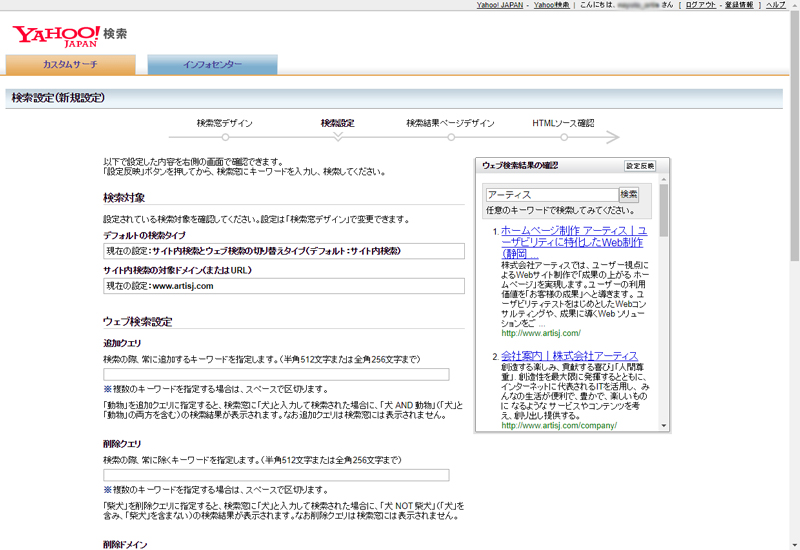Click the 削除クエリ label

point(122,444)
